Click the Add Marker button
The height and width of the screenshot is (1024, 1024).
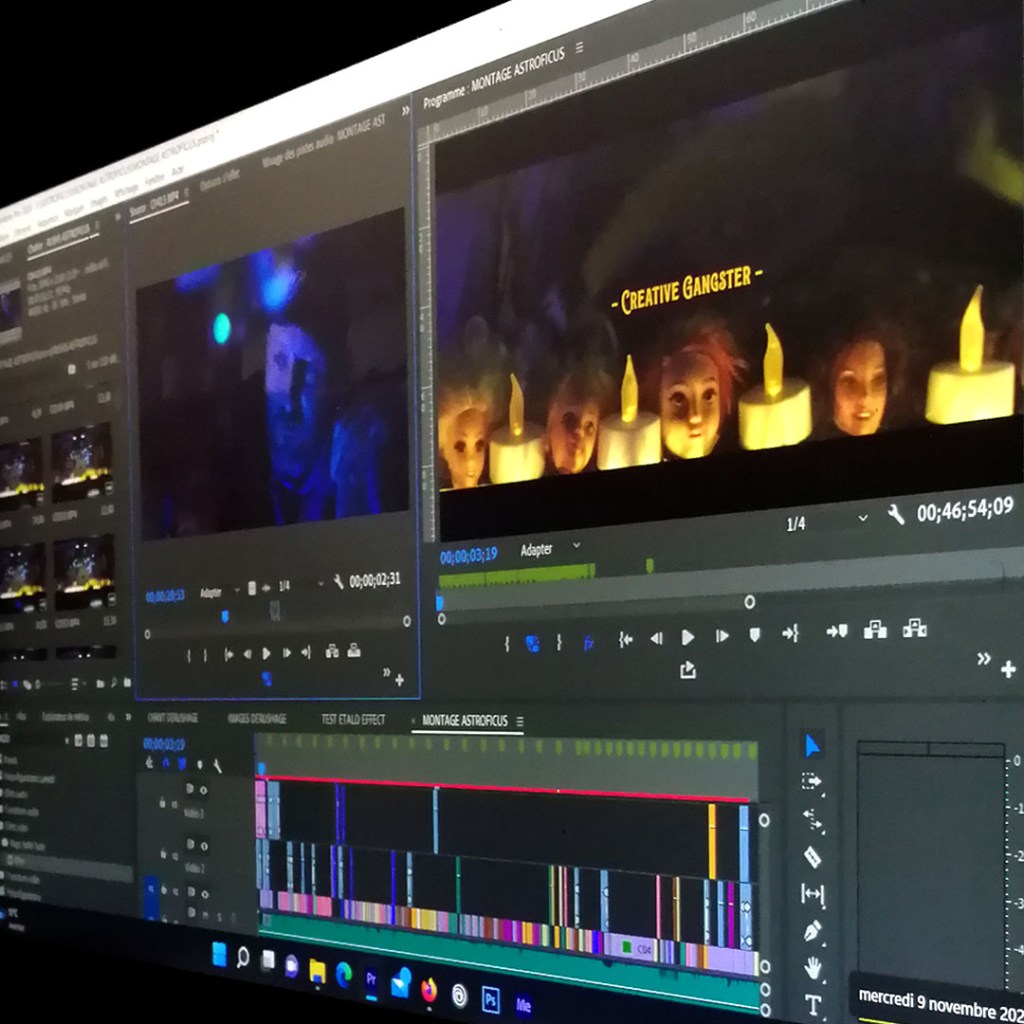point(753,636)
